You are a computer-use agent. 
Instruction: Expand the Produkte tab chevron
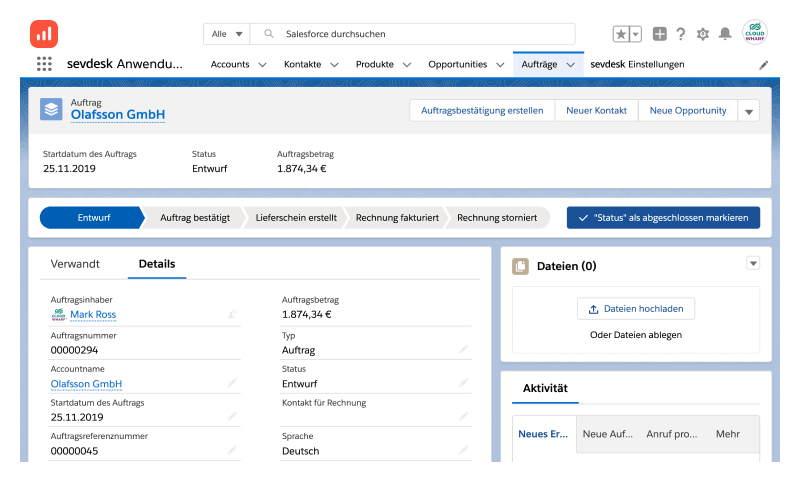(x=407, y=65)
